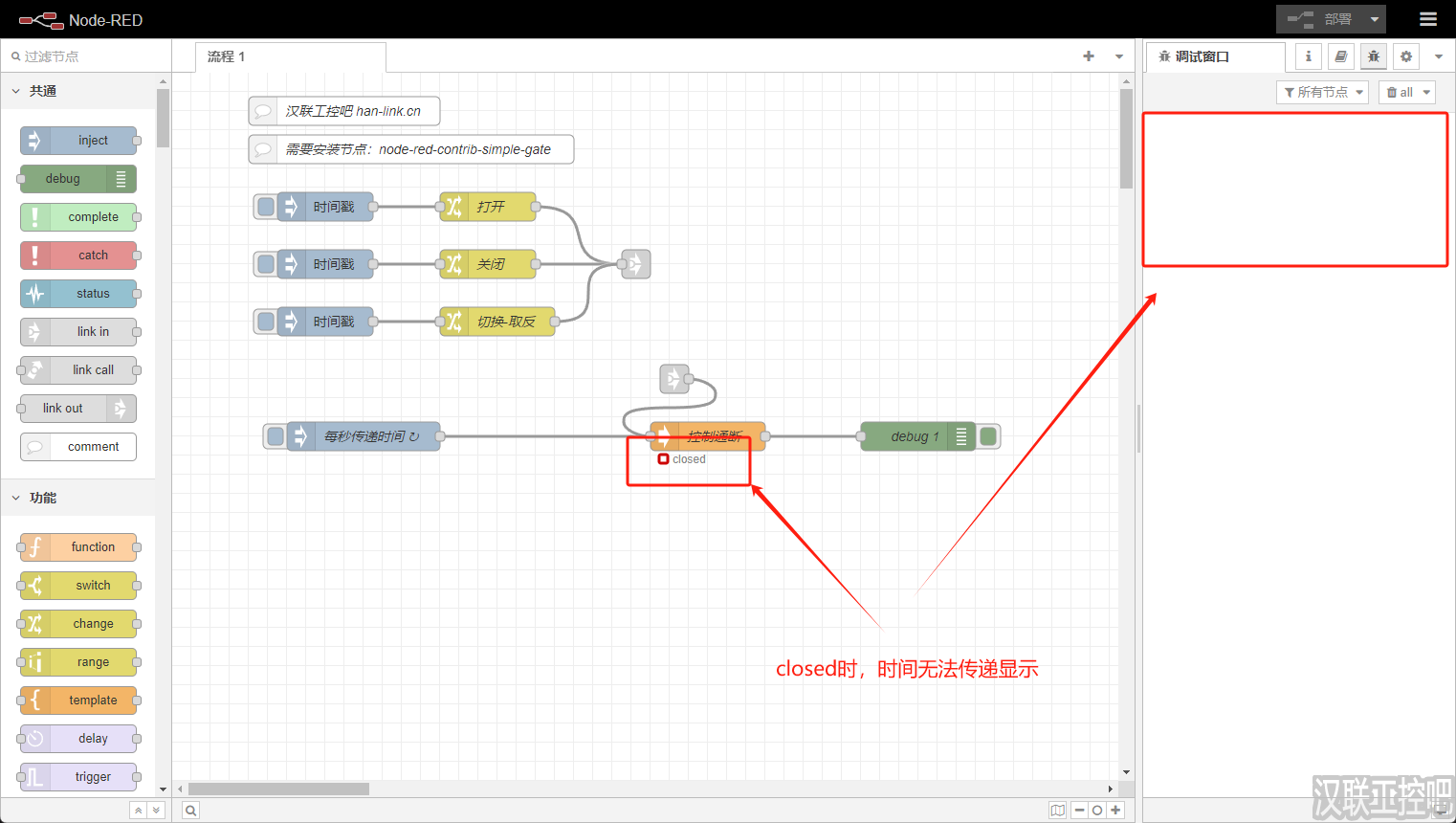Screen dimensions: 1456x823
Task: Toggle the navigator map icon
Action: [x=1057, y=811]
